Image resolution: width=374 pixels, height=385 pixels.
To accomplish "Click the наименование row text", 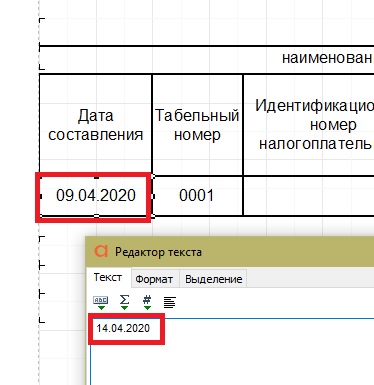I will [x=327, y=58].
